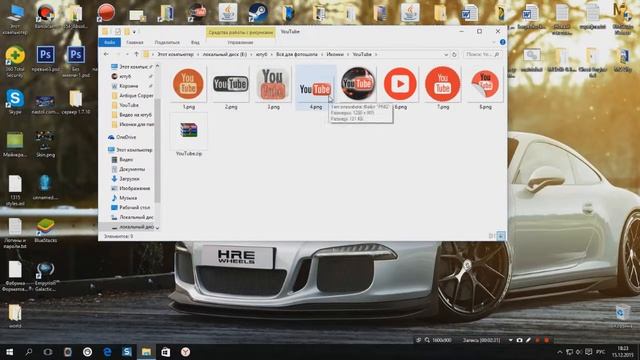Viewport: 640px width, 360px height.
Task: Open Windows Store from taskbar
Action: pos(165,352)
